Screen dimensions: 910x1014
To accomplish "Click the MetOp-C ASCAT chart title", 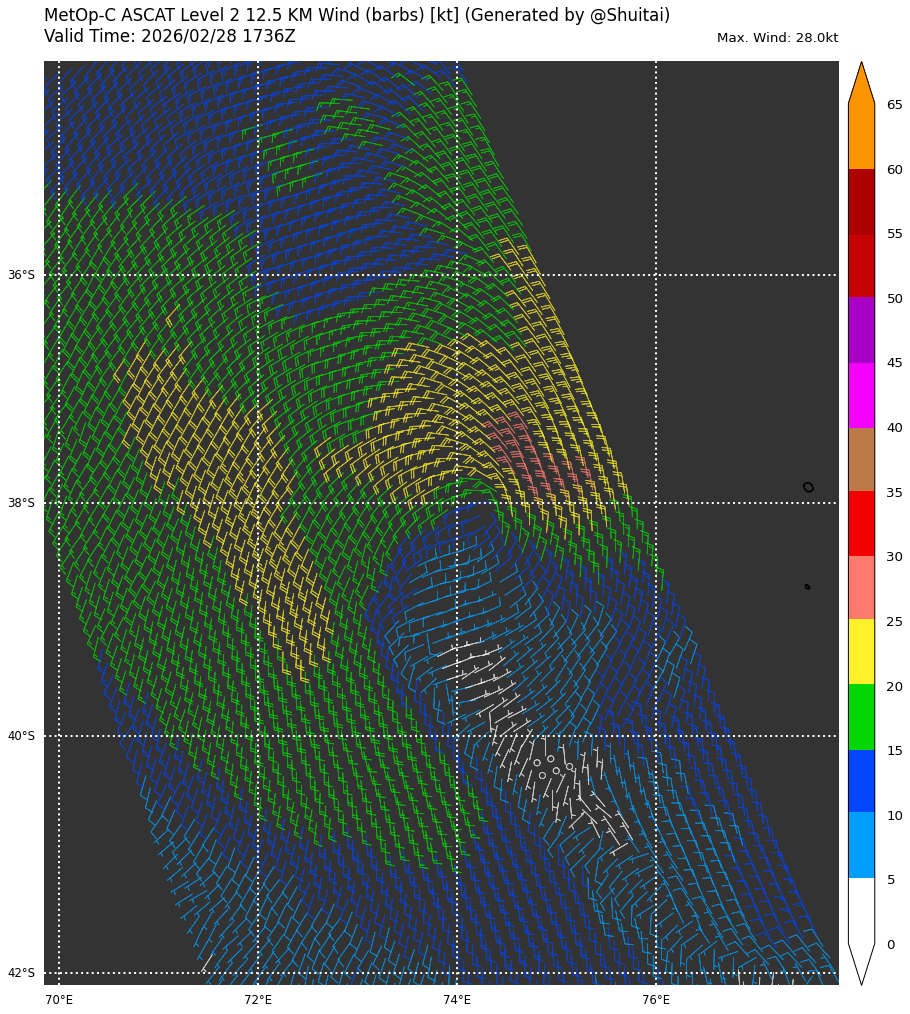I will tap(357, 16).
